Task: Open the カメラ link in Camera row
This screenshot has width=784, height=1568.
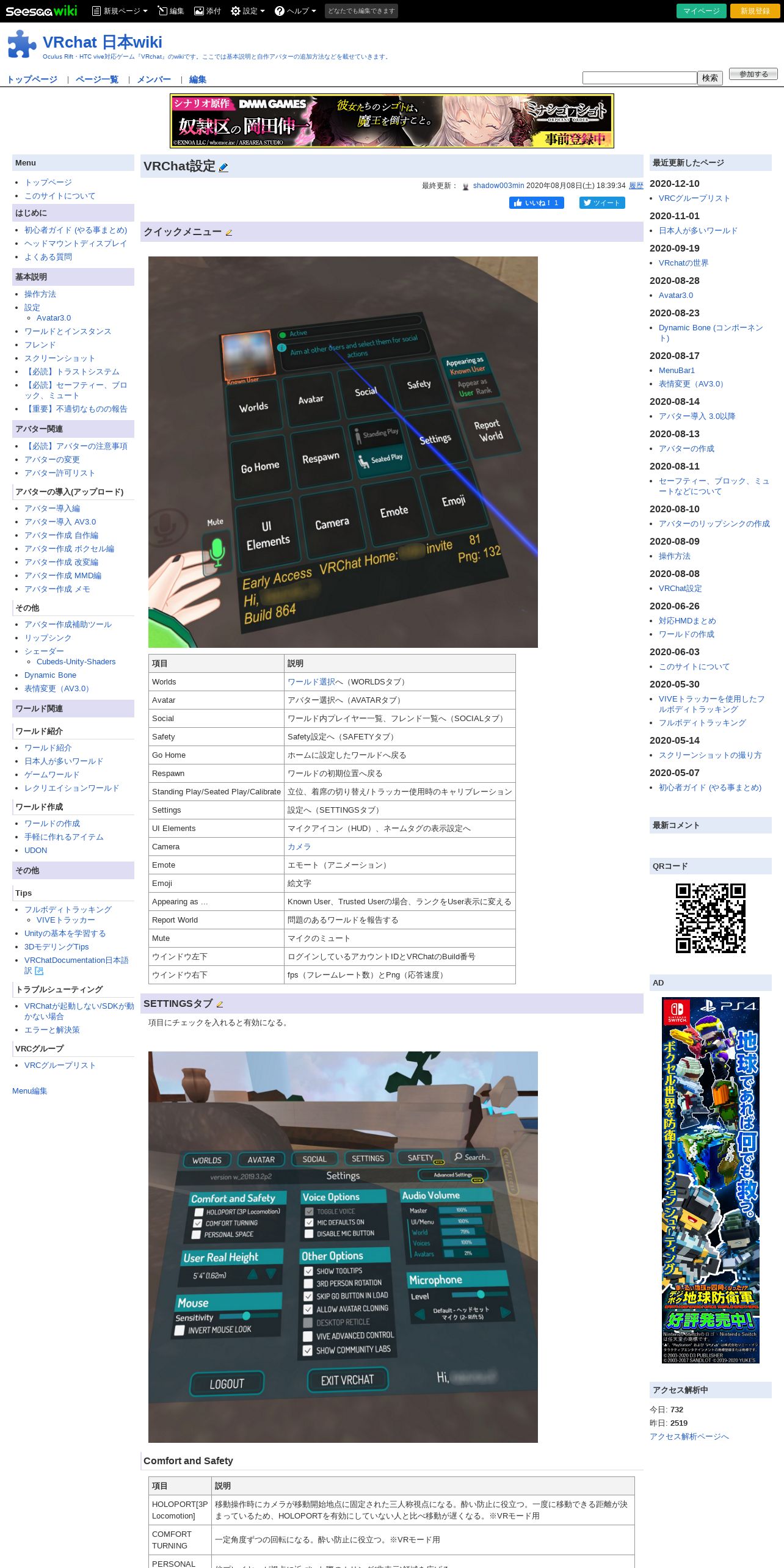Action: coord(299,847)
